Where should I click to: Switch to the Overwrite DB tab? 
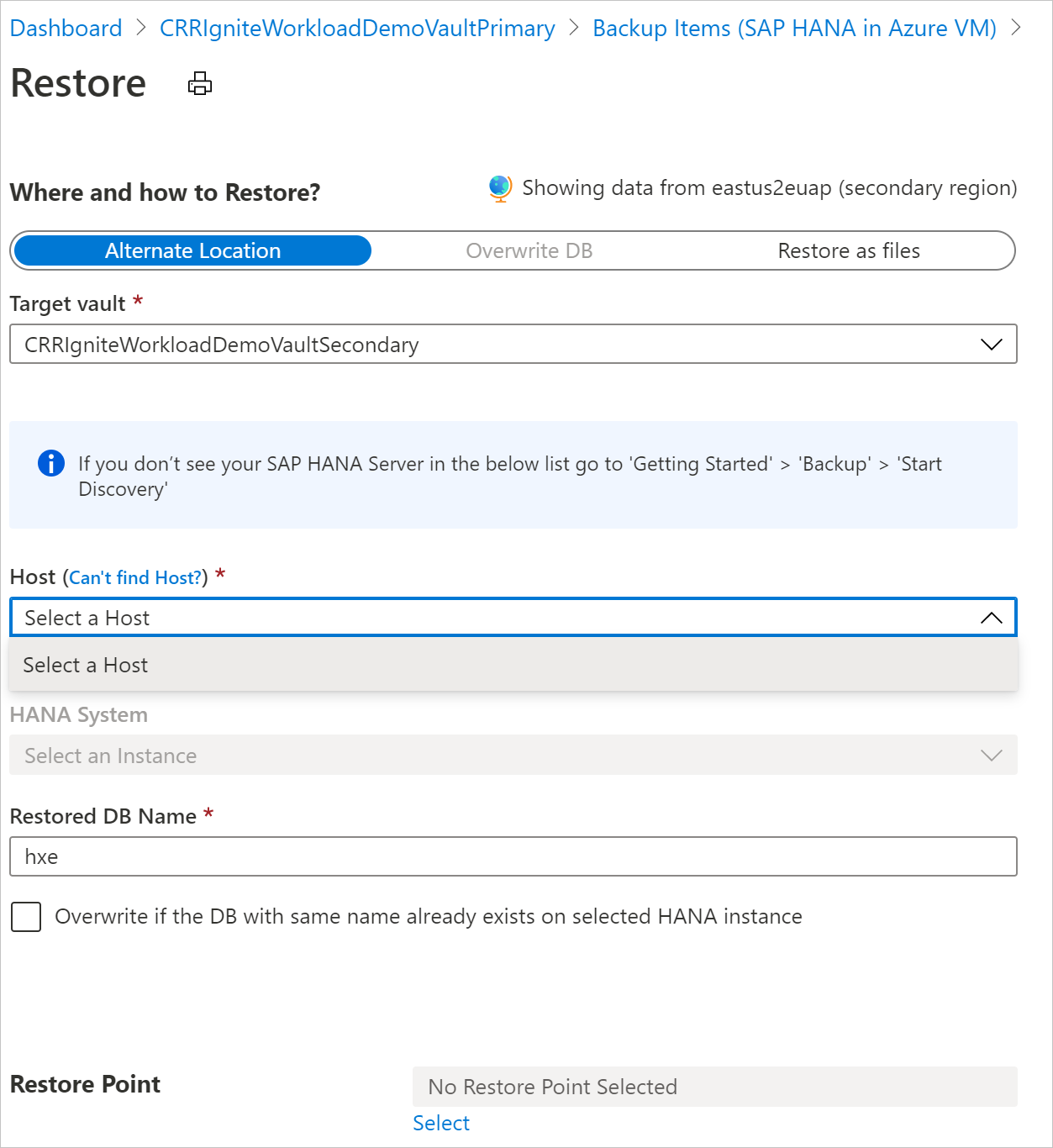click(x=529, y=250)
